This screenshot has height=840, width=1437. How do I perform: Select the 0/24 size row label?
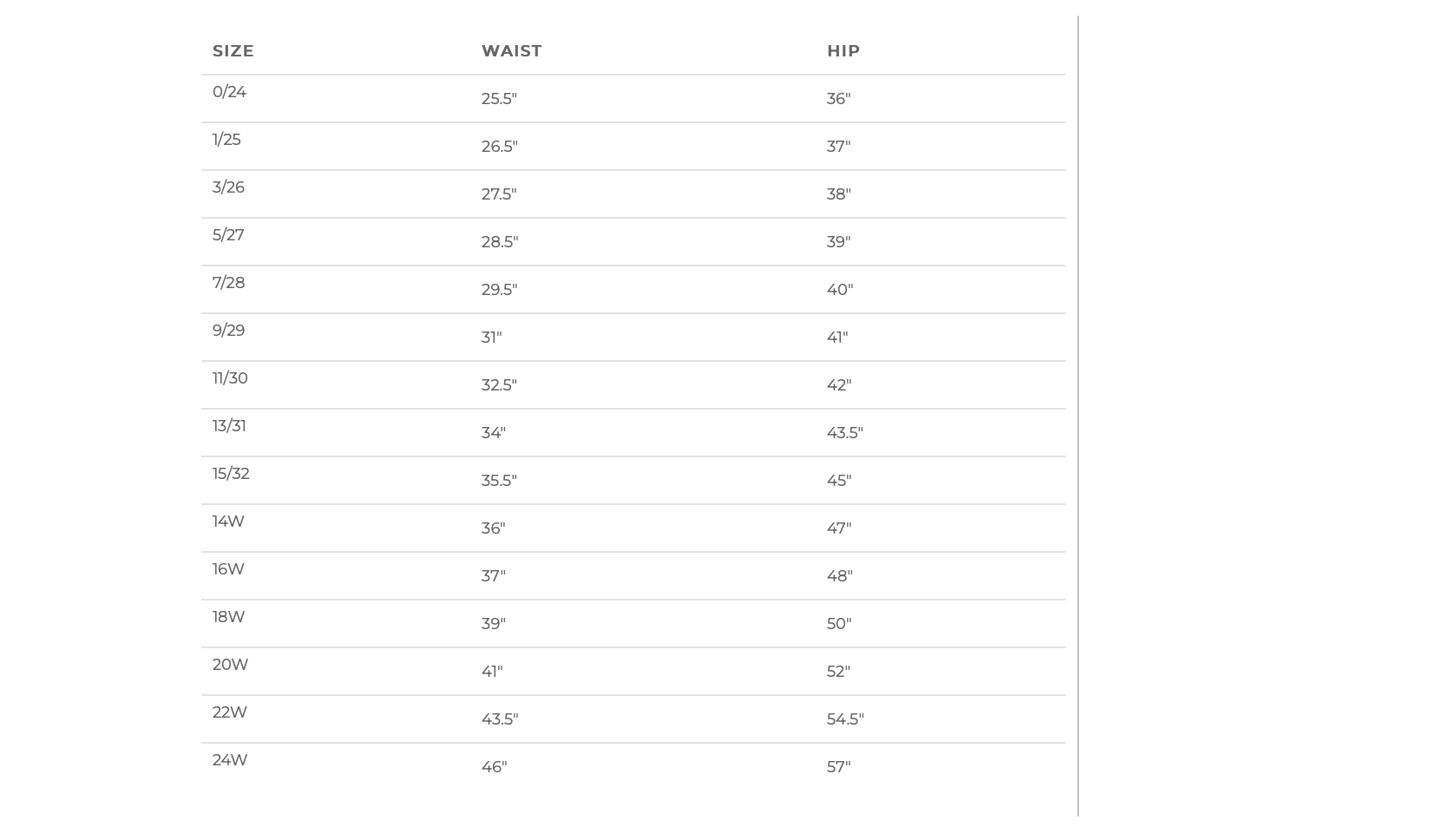(x=229, y=92)
